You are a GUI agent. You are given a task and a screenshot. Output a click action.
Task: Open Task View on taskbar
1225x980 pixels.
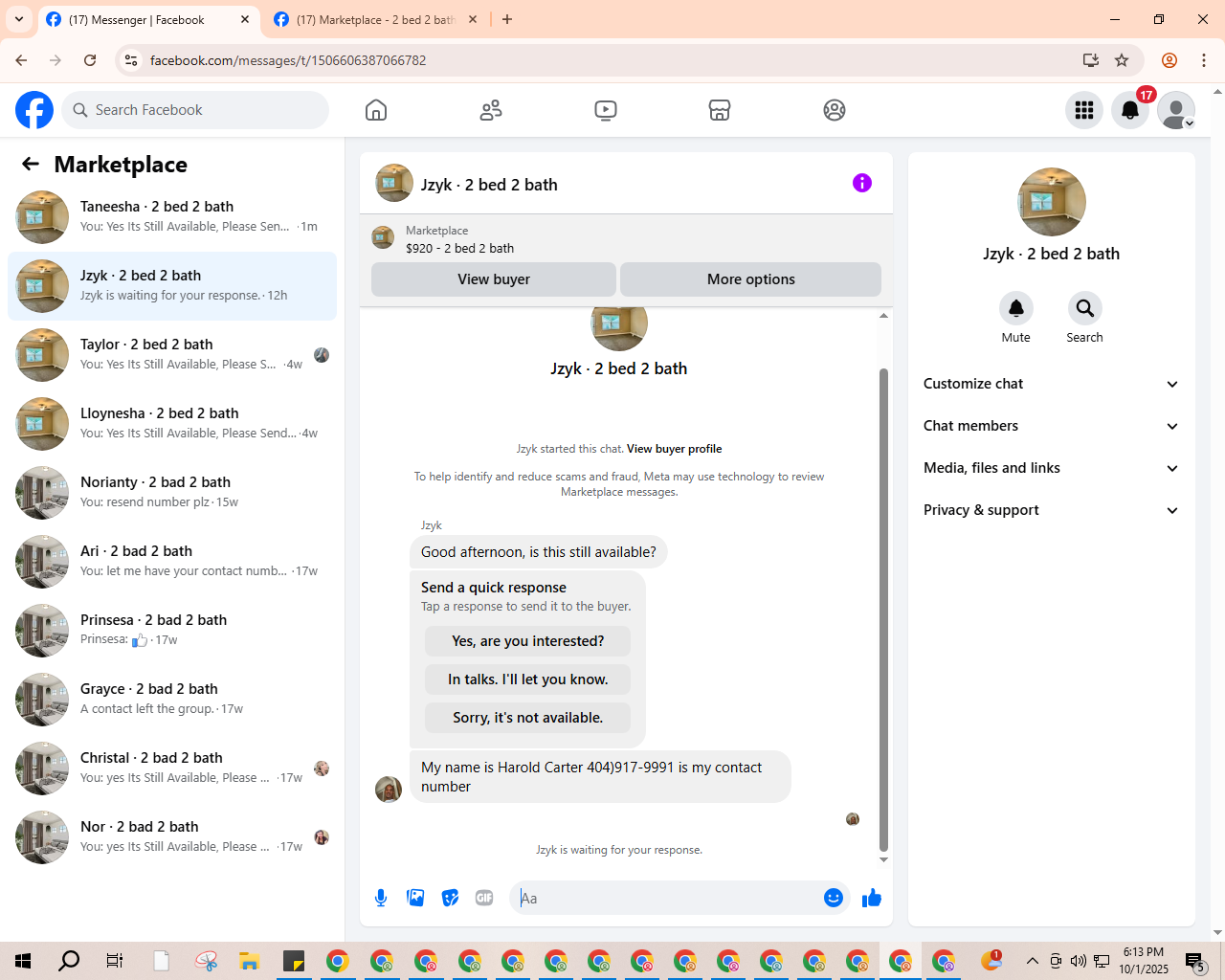tap(115, 961)
